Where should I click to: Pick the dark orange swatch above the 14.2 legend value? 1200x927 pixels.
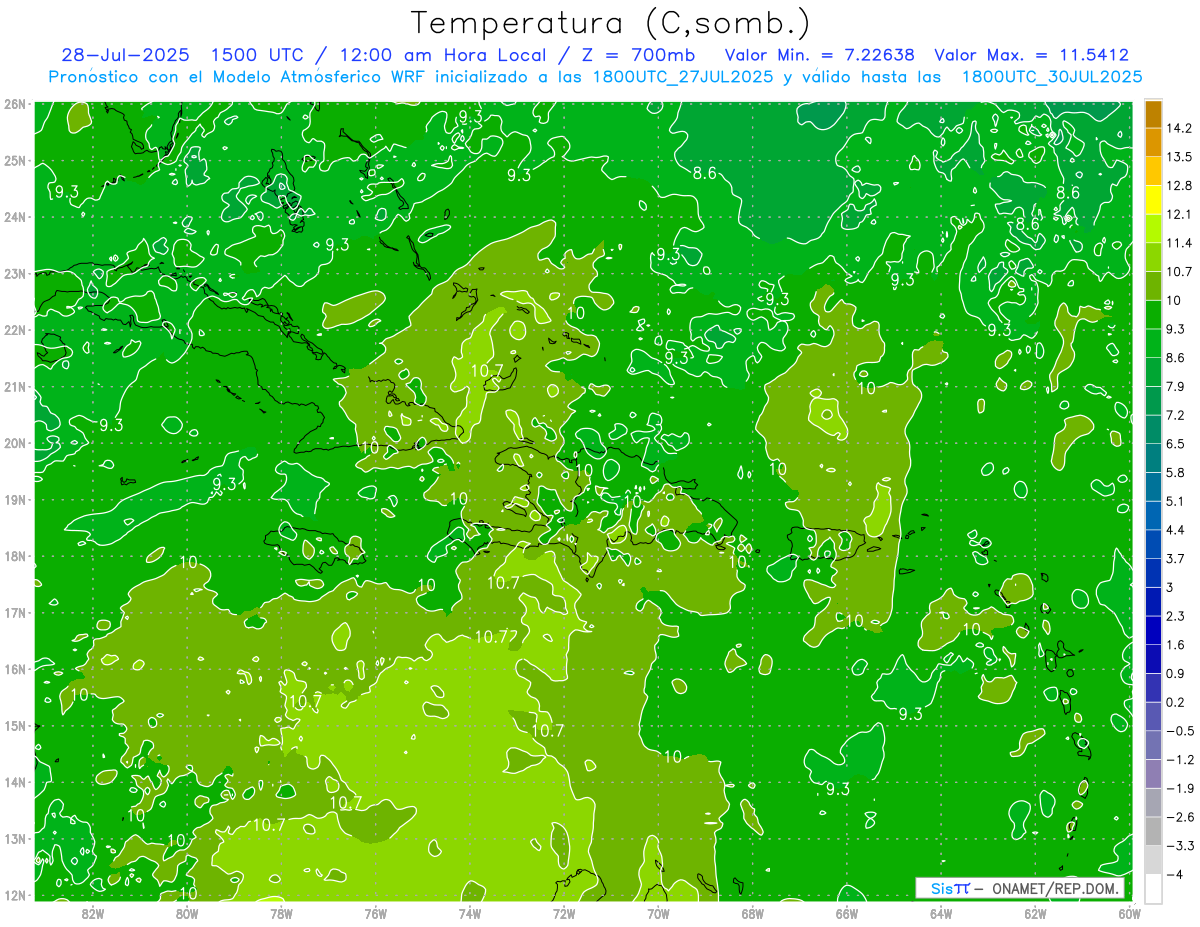[x=1153, y=114]
